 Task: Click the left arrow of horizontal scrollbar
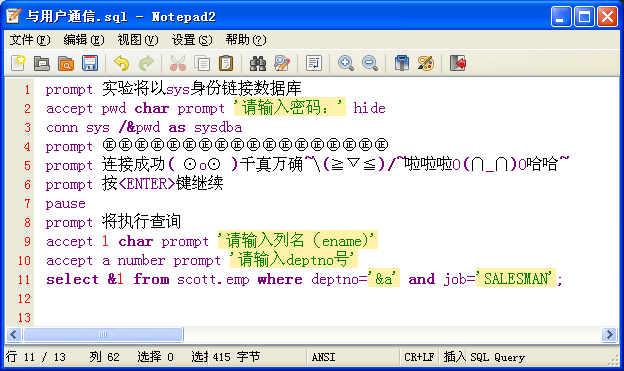pos(14,334)
